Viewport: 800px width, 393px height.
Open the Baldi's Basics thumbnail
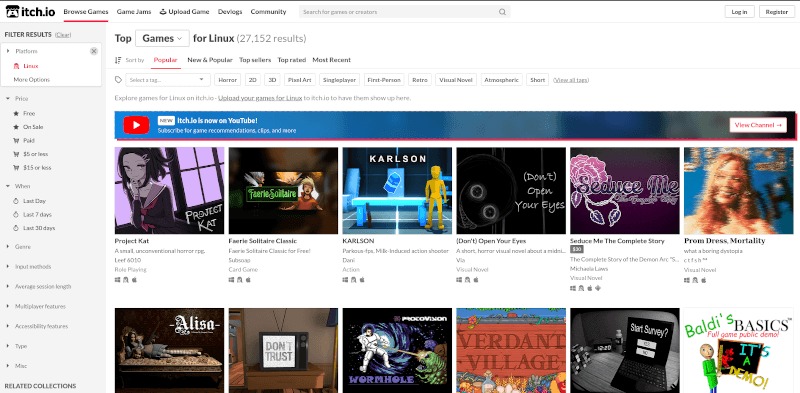point(738,350)
